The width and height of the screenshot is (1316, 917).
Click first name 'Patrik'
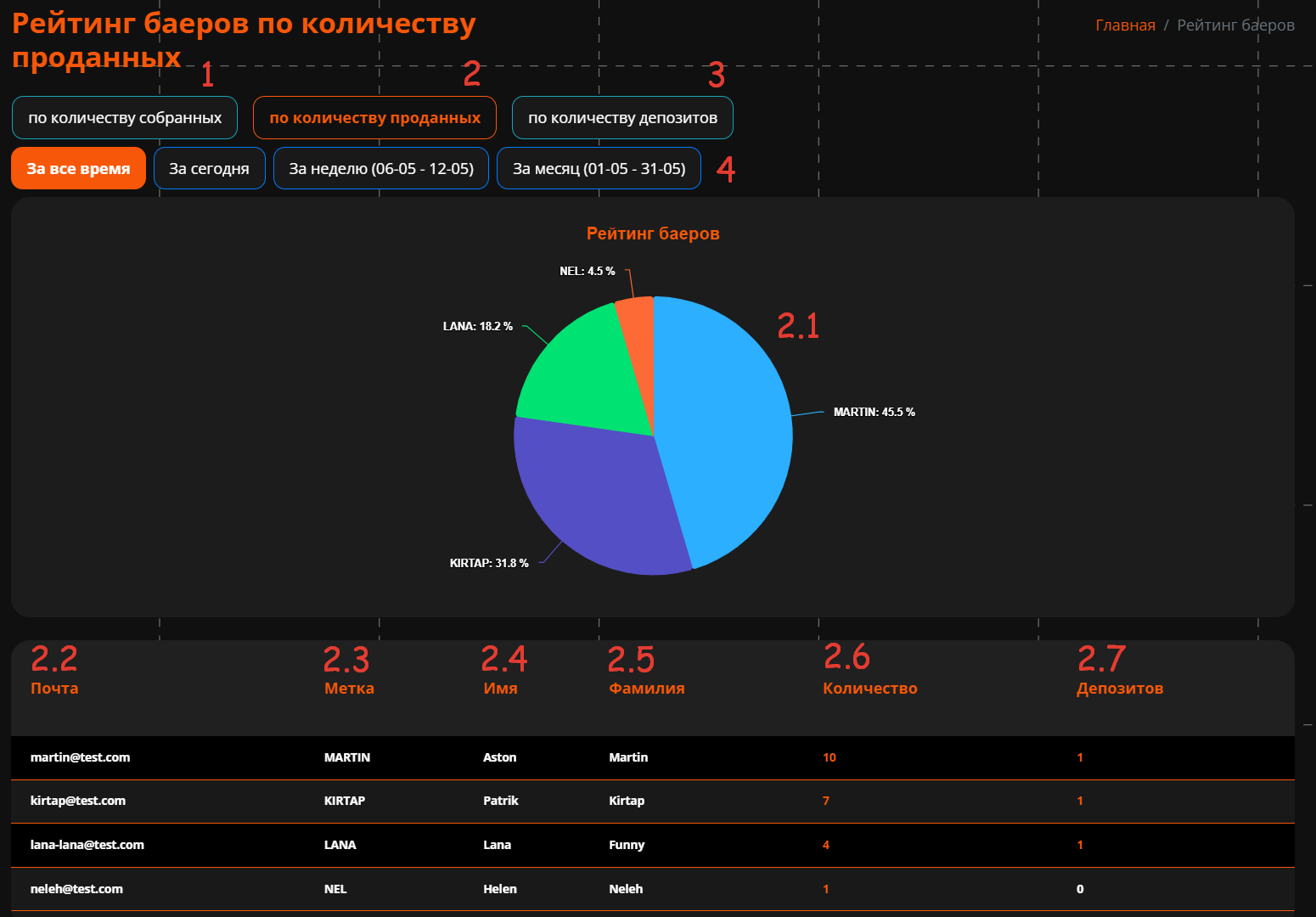[x=501, y=801]
